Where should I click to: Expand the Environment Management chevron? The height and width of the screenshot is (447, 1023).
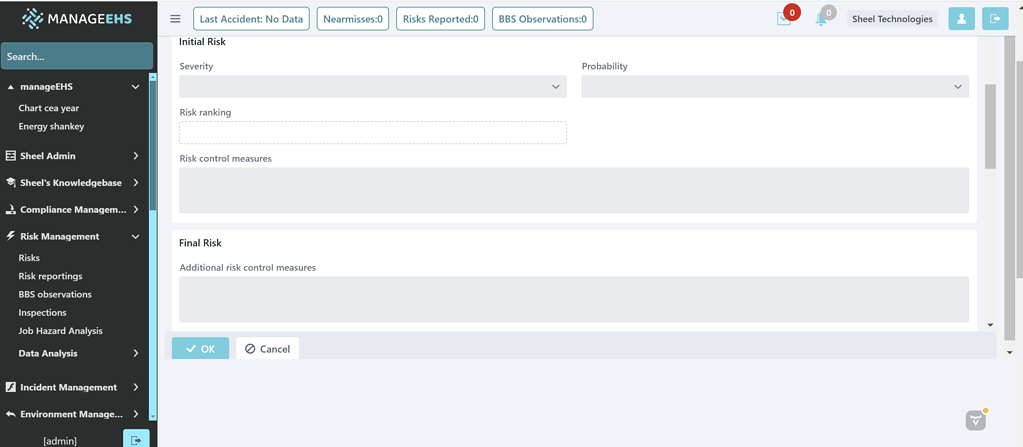coord(136,414)
